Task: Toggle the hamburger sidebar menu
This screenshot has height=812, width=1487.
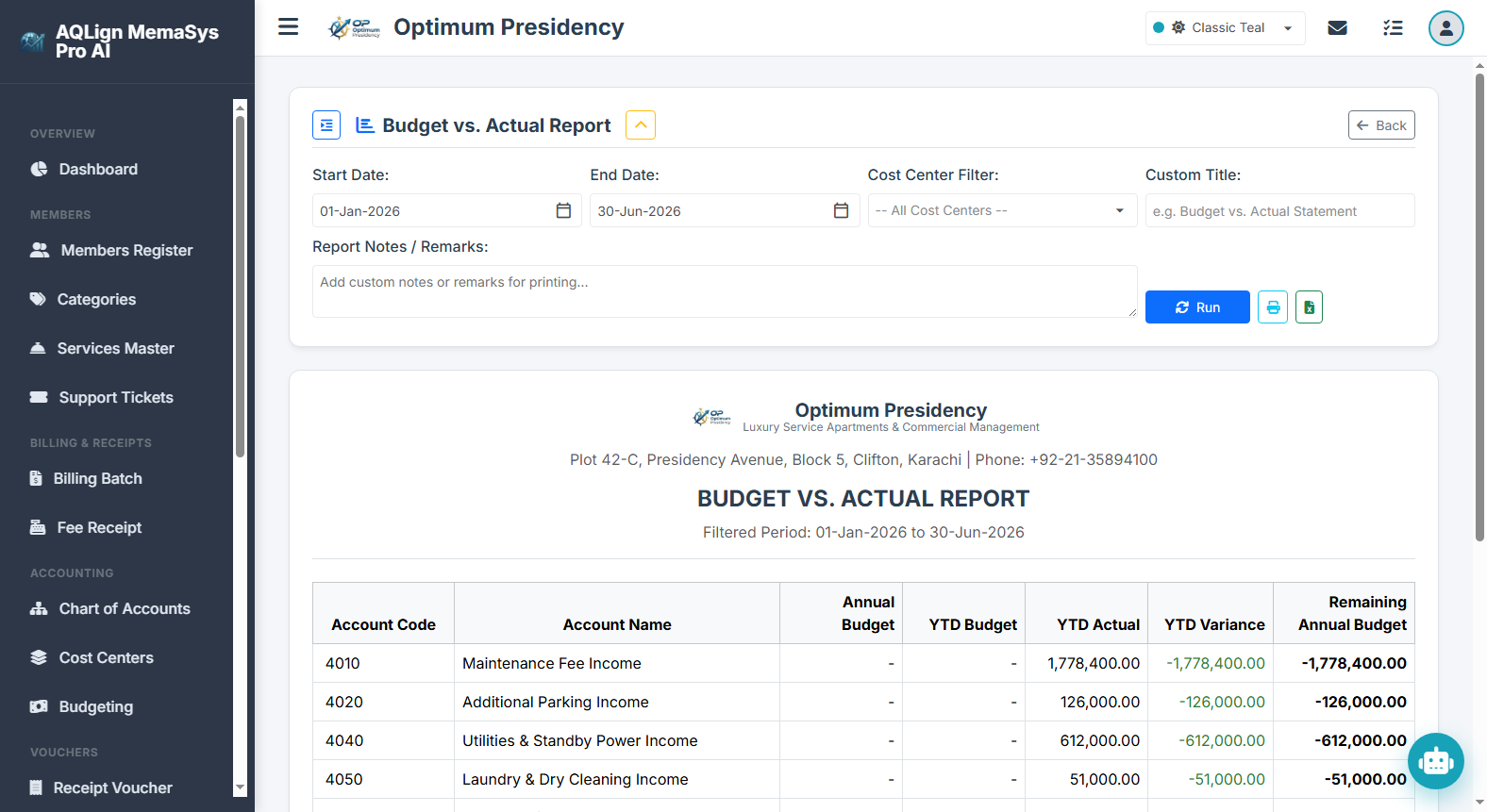Action: [x=288, y=27]
